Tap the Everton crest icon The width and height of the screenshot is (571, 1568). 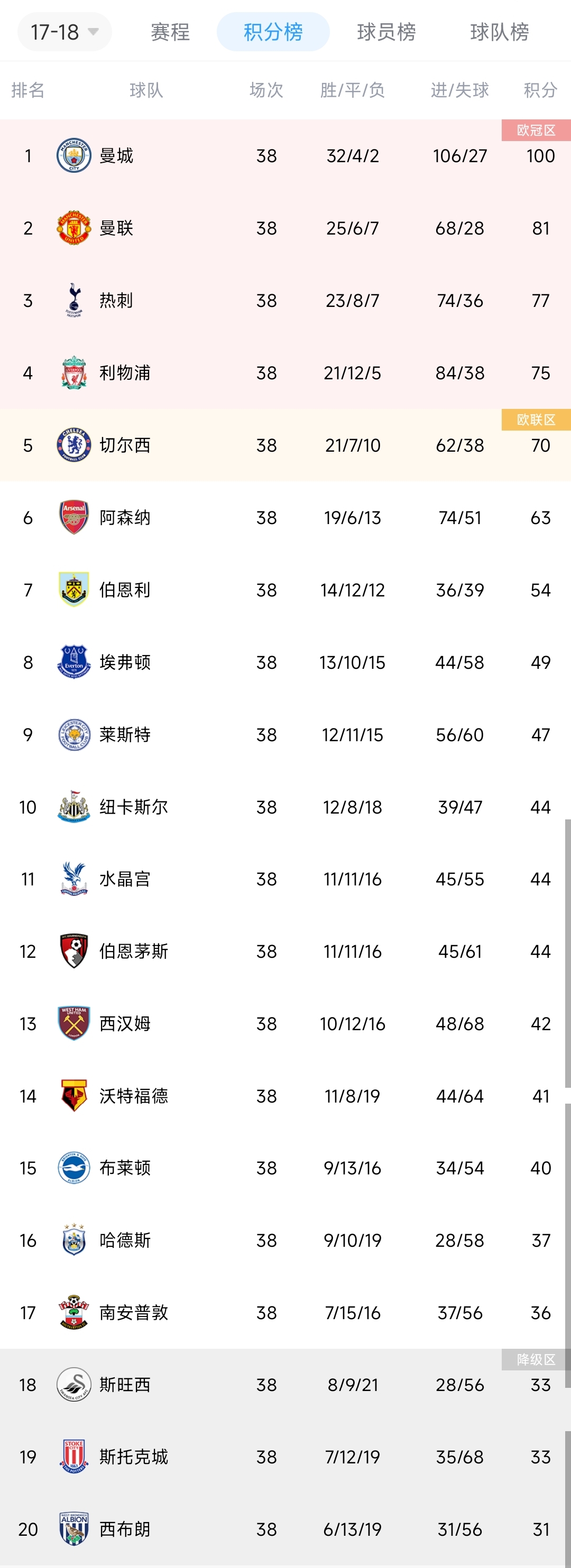coord(73,661)
